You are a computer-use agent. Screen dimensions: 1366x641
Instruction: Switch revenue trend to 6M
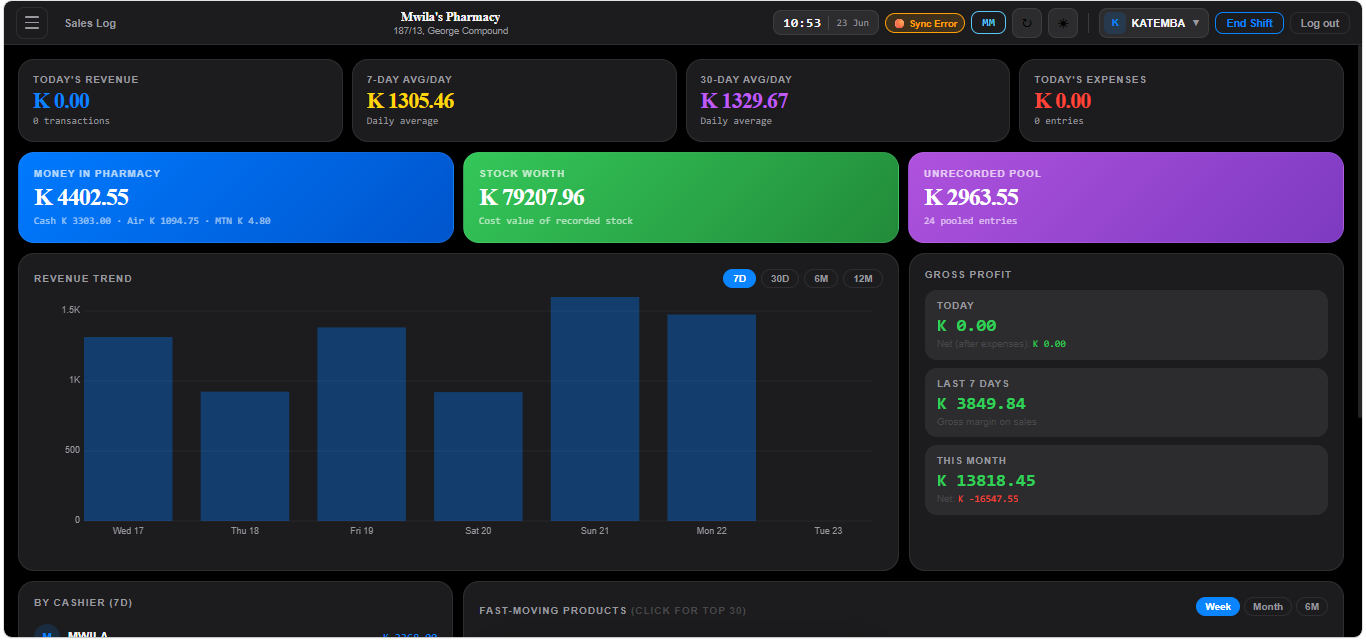[x=821, y=279]
